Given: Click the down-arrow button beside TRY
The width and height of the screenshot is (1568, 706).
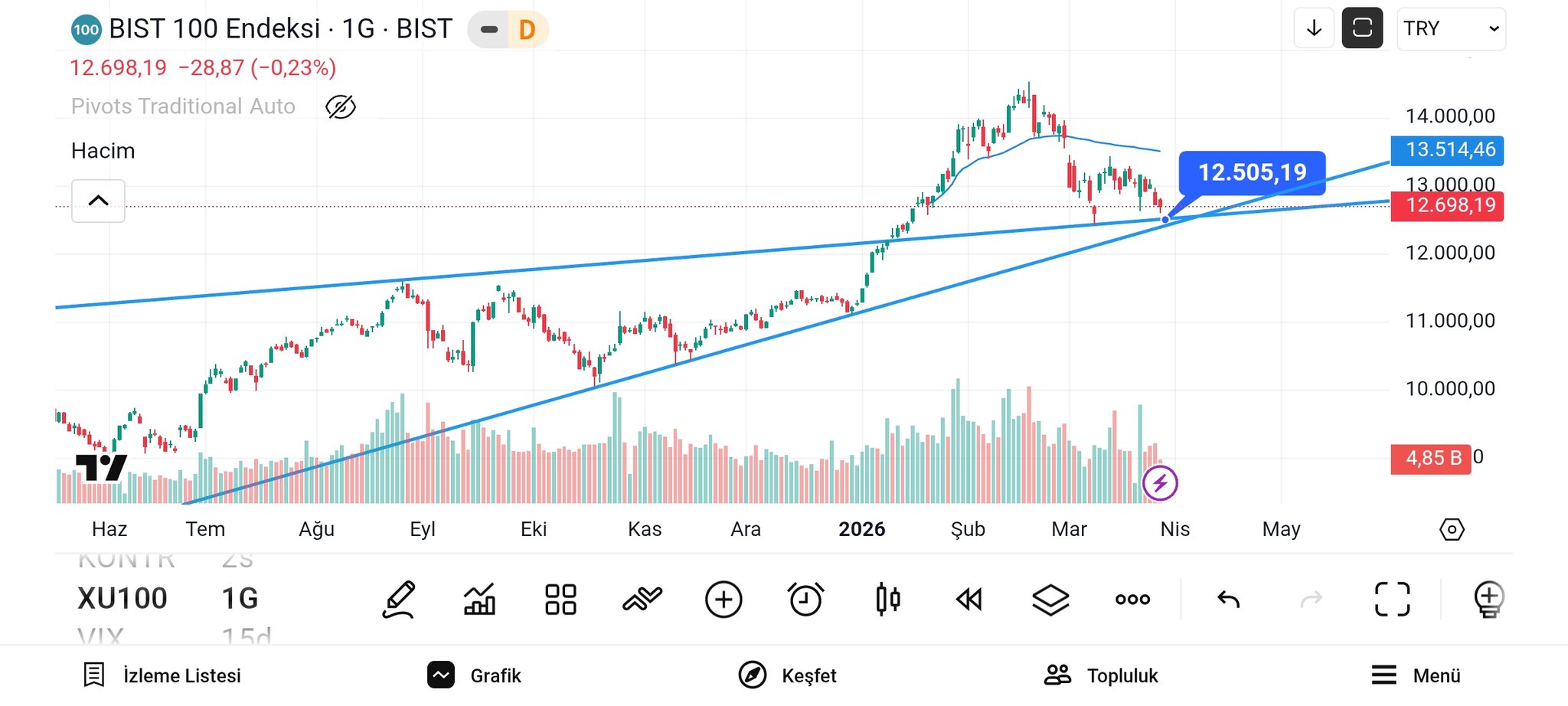Looking at the screenshot, I should coord(1314,28).
